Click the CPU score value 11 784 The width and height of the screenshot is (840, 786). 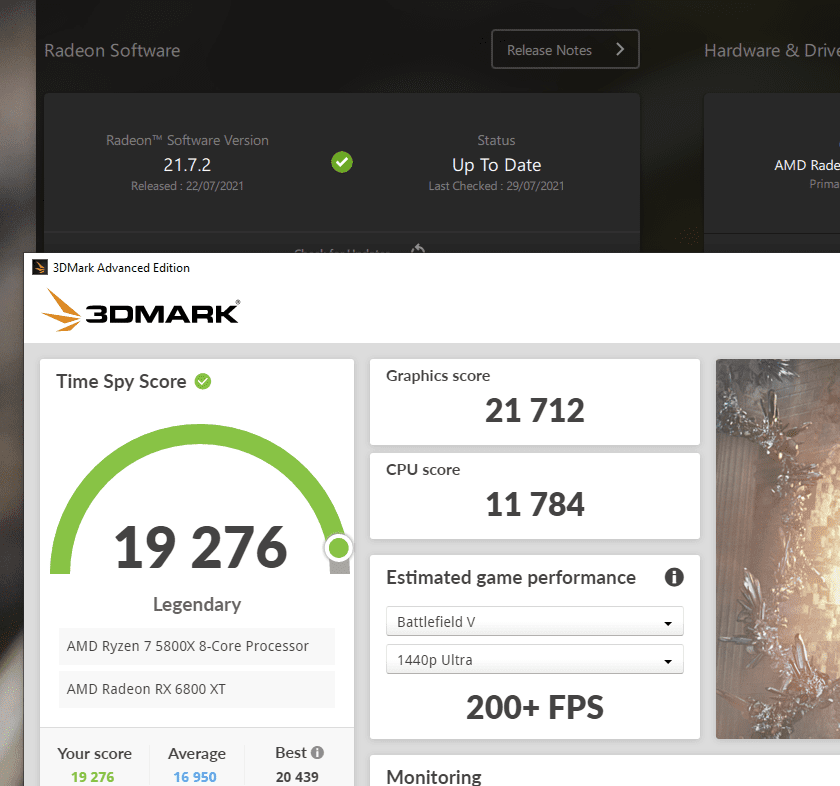click(535, 505)
